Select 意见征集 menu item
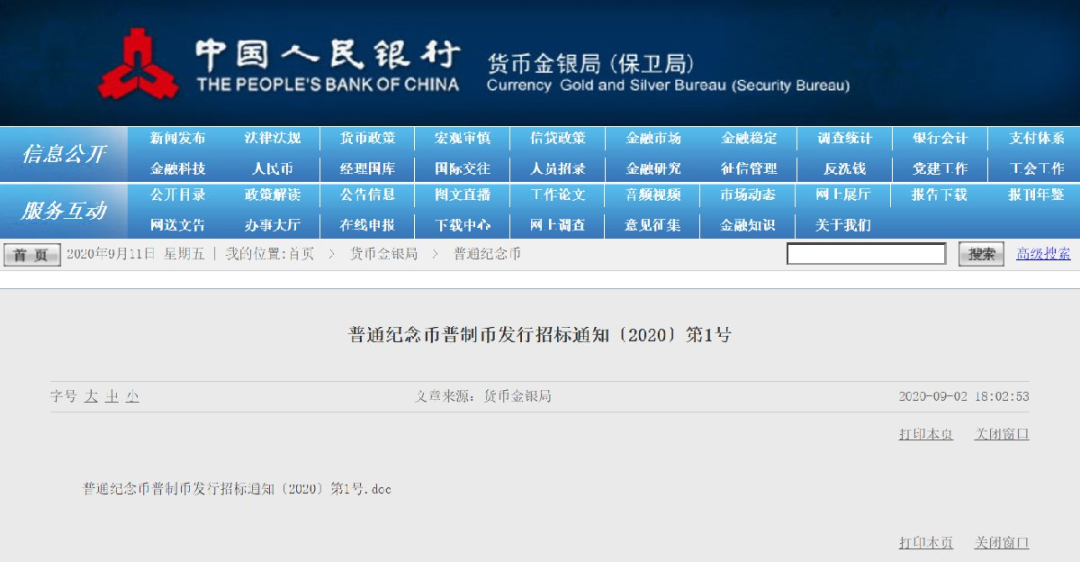 point(654,225)
